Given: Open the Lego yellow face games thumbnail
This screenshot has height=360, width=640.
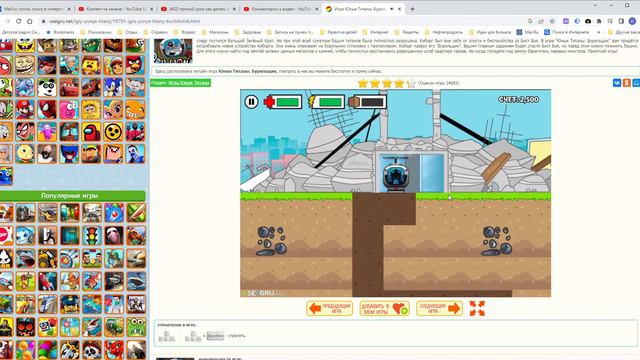Looking at the screenshot, I should [91, 65].
